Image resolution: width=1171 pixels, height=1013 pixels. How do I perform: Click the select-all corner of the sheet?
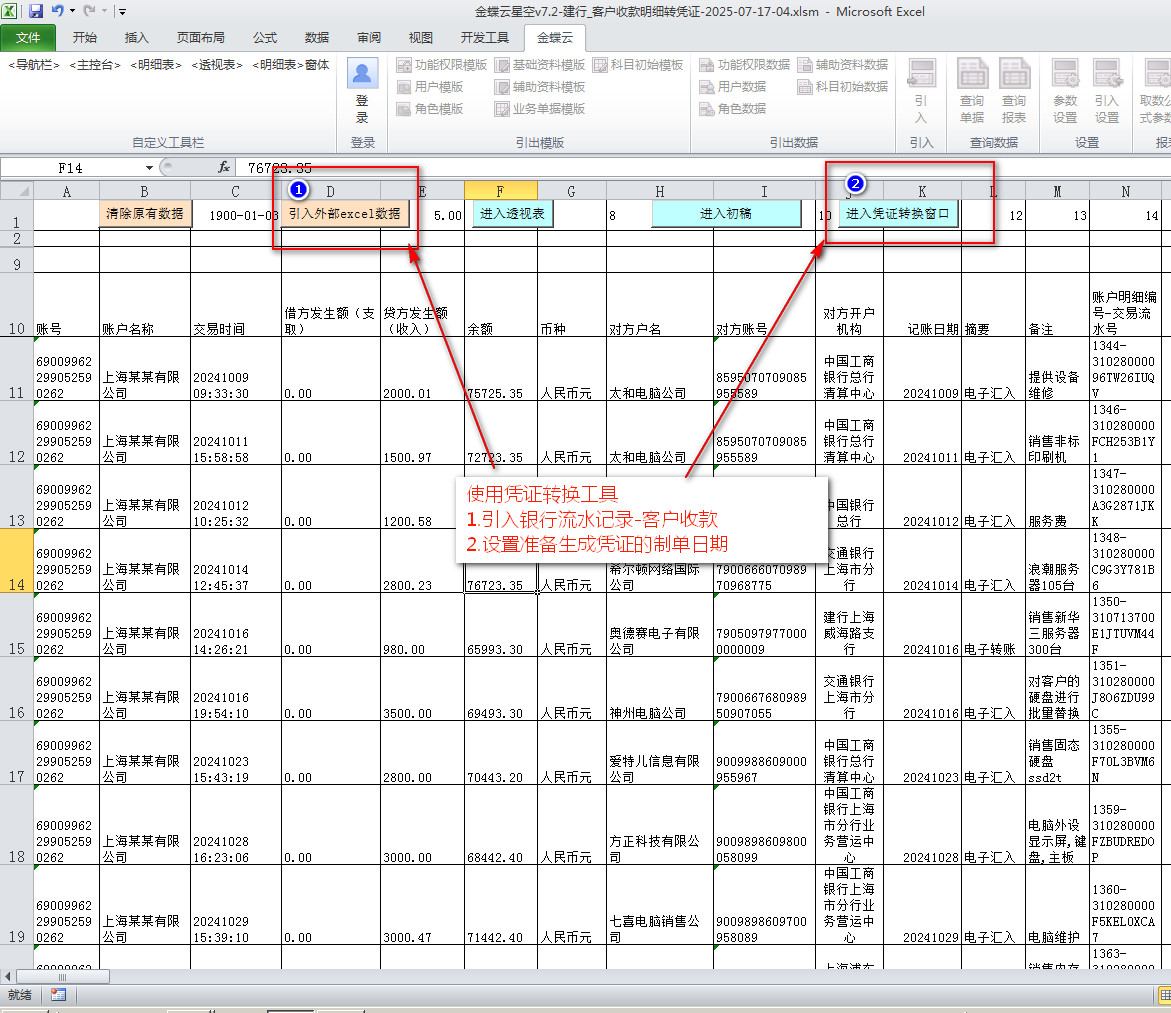tap(17, 190)
